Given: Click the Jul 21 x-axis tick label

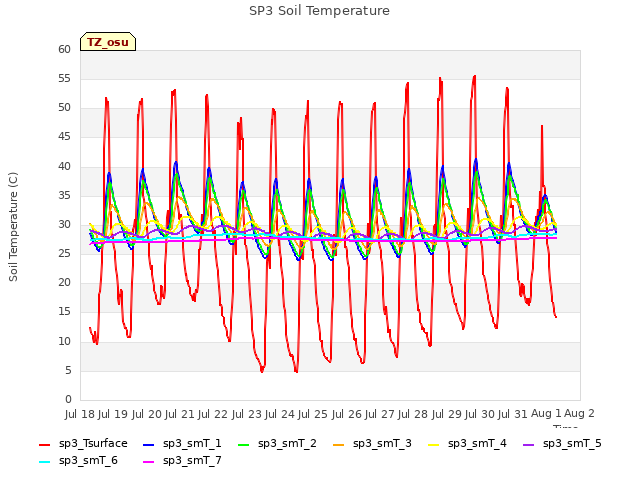Looking at the screenshot, I should point(181,414).
